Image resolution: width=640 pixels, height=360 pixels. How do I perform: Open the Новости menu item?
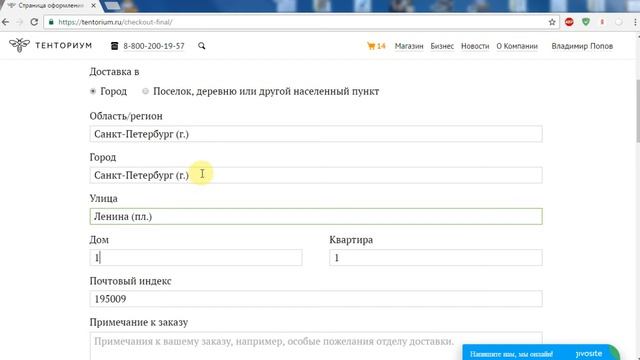pyautogui.click(x=475, y=46)
